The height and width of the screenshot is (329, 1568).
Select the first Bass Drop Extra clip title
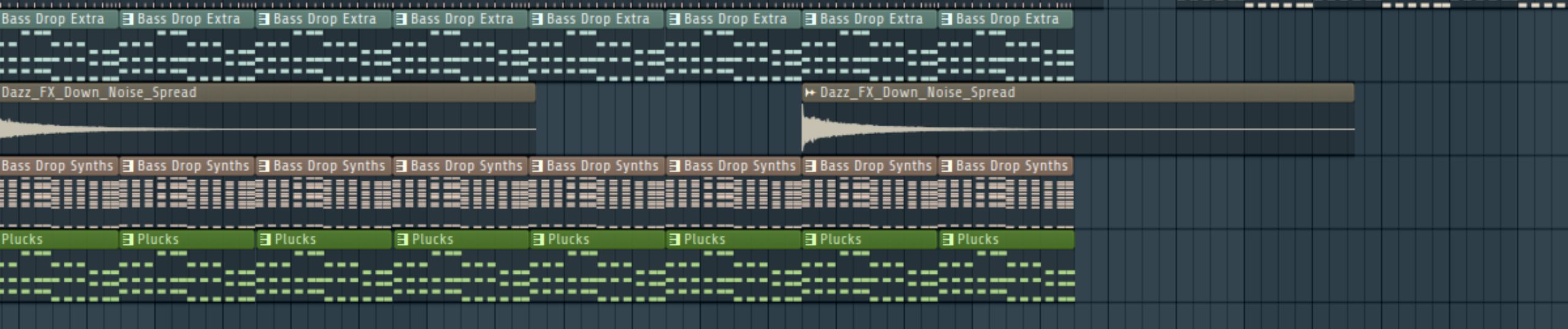pyautogui.click(x=53, y=19)
